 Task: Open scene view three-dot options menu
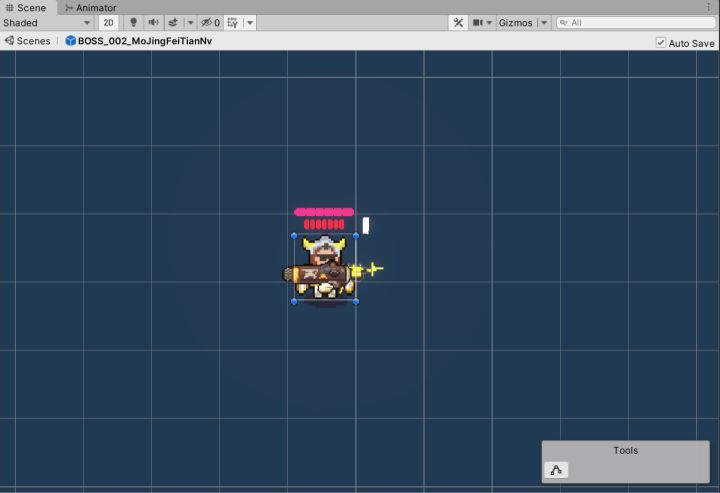click(x=709, y=7)
